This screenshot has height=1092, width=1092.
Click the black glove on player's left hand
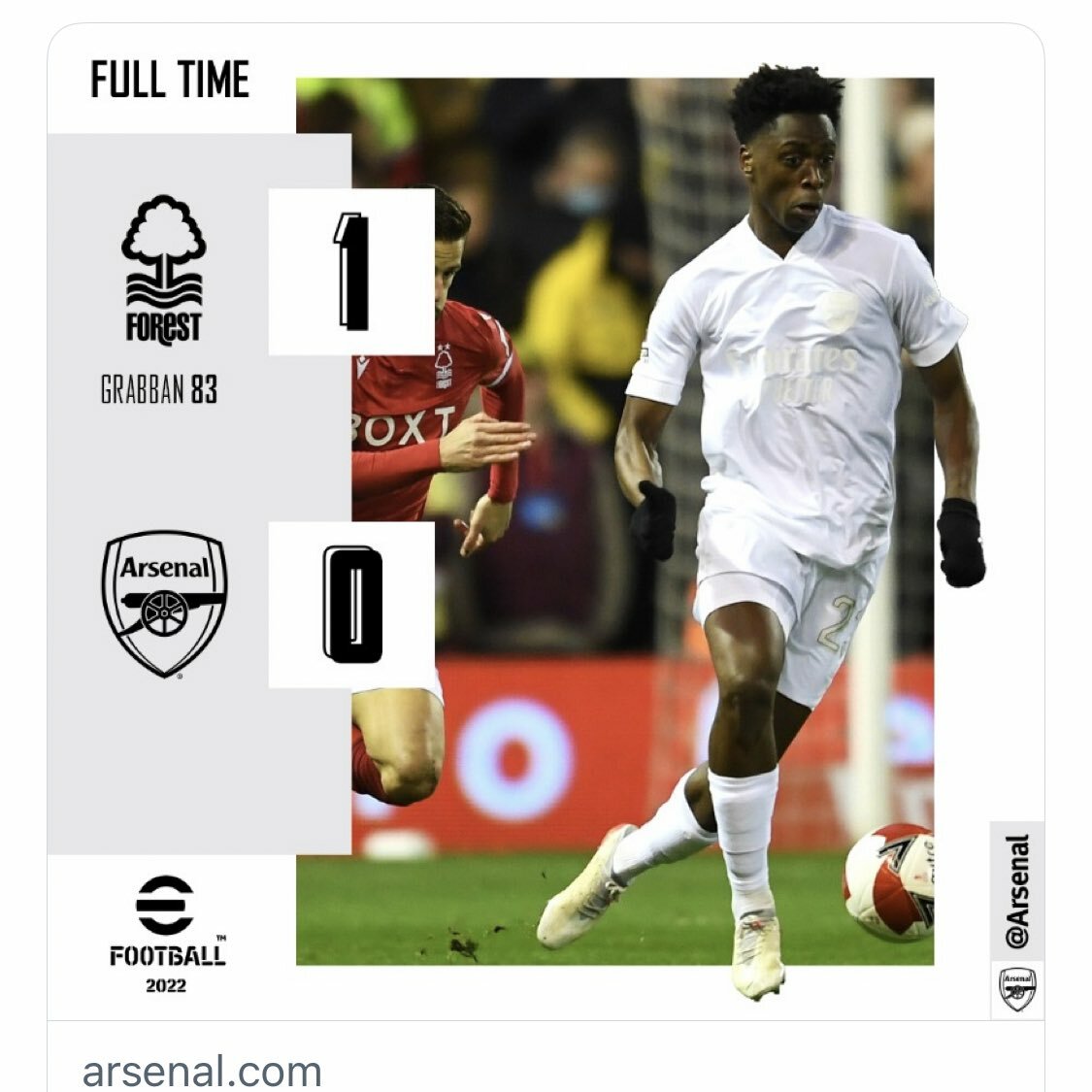click(x=960, y=543)
